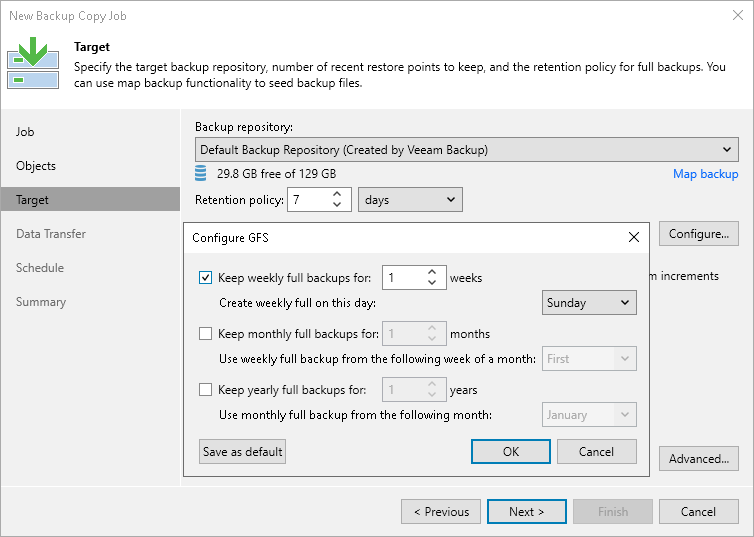This screenshot has height=537, width=754.
Task: Click 'Create weekly full on this day' label
Action: [x=297, y=303]
